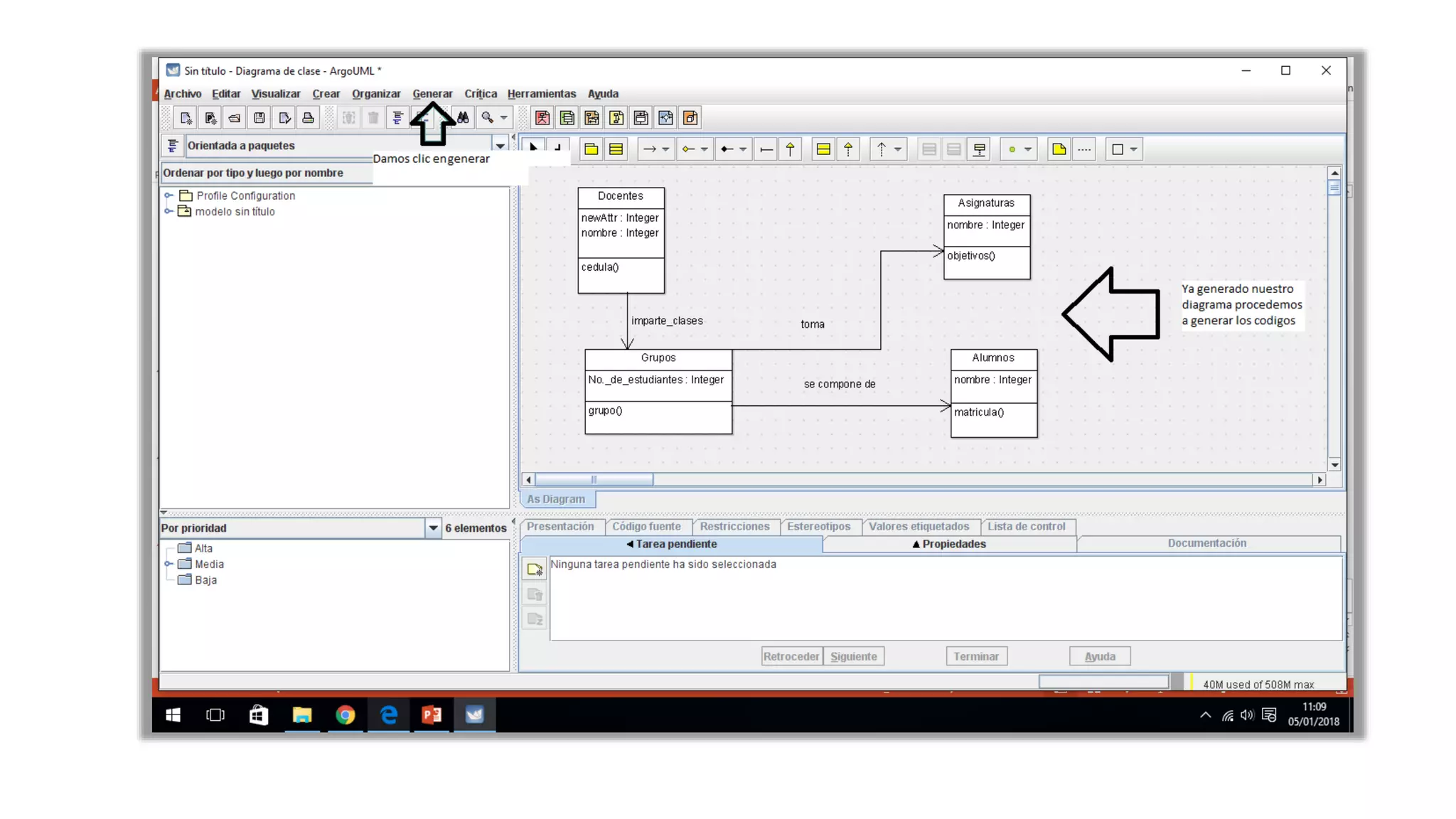
Task: Select the new package tool
Action: [591, 149]
